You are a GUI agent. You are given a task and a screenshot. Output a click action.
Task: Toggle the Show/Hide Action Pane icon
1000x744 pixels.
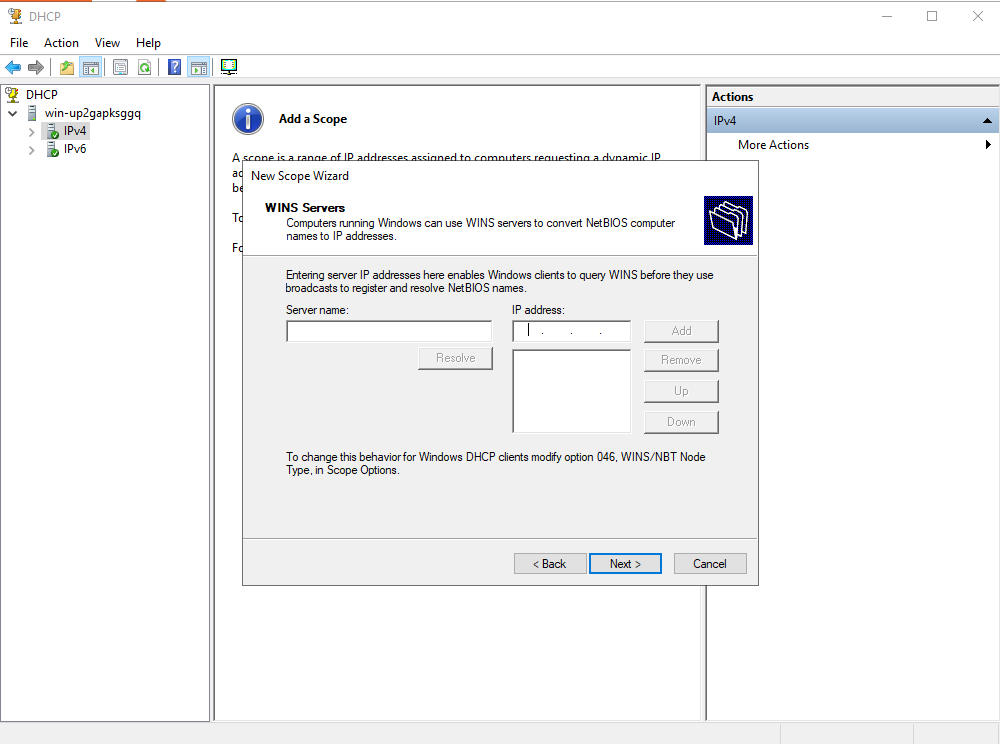[199, 67]
